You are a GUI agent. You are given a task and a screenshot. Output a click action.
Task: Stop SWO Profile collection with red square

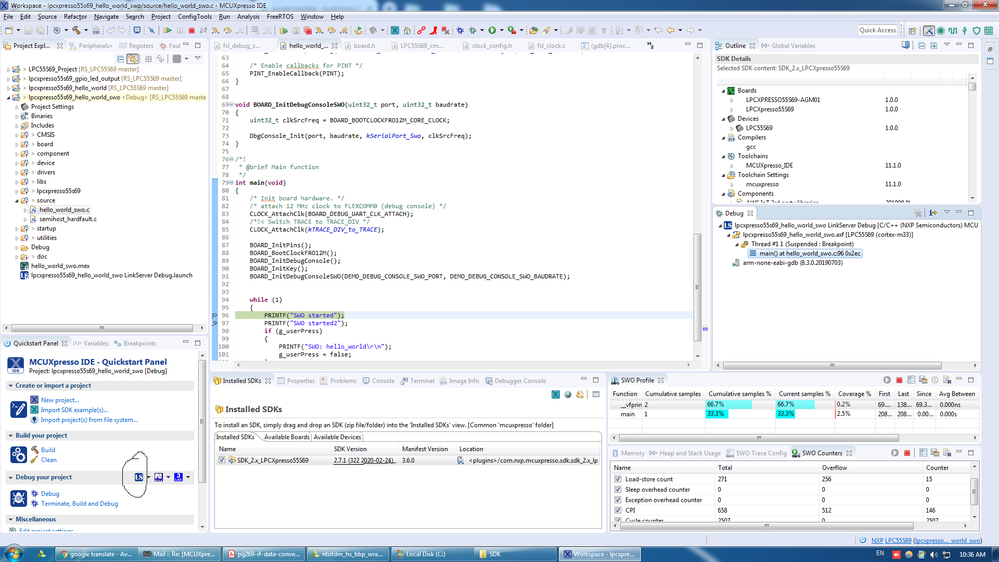(x=899, y=381)
